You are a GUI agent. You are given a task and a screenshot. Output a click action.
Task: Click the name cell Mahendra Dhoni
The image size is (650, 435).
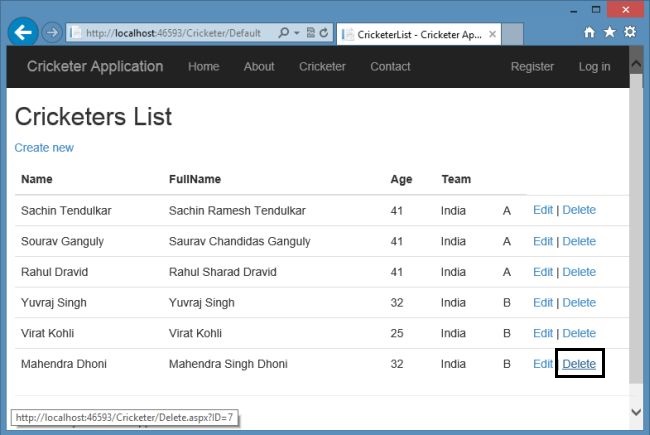coord(64,364)
